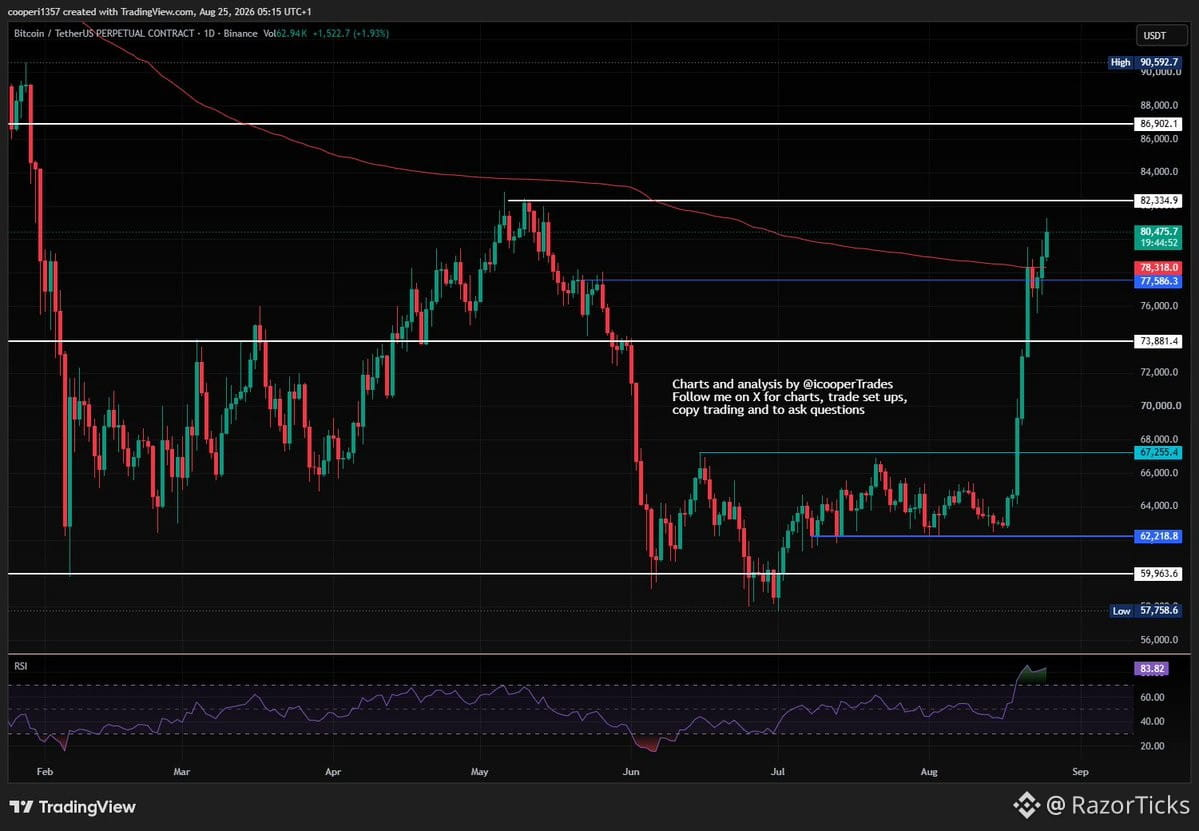Click the 56,000.0 price axis tick

coord(1160,640)
